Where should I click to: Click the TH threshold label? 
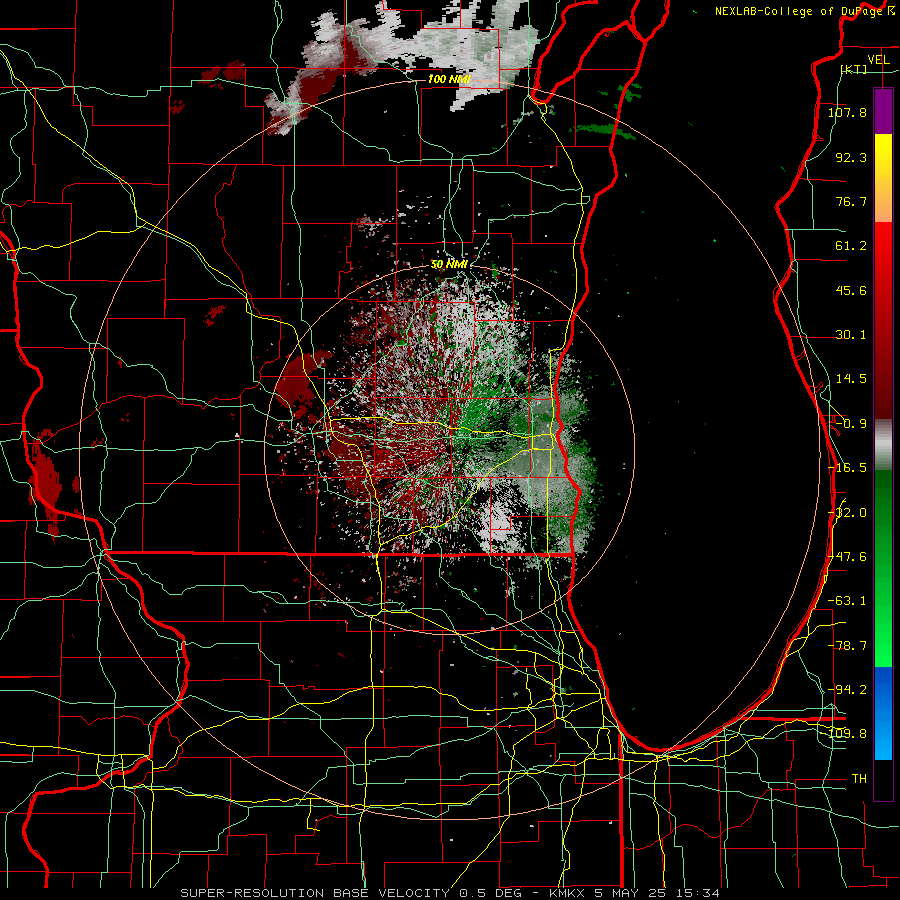(x=859, y=779)
